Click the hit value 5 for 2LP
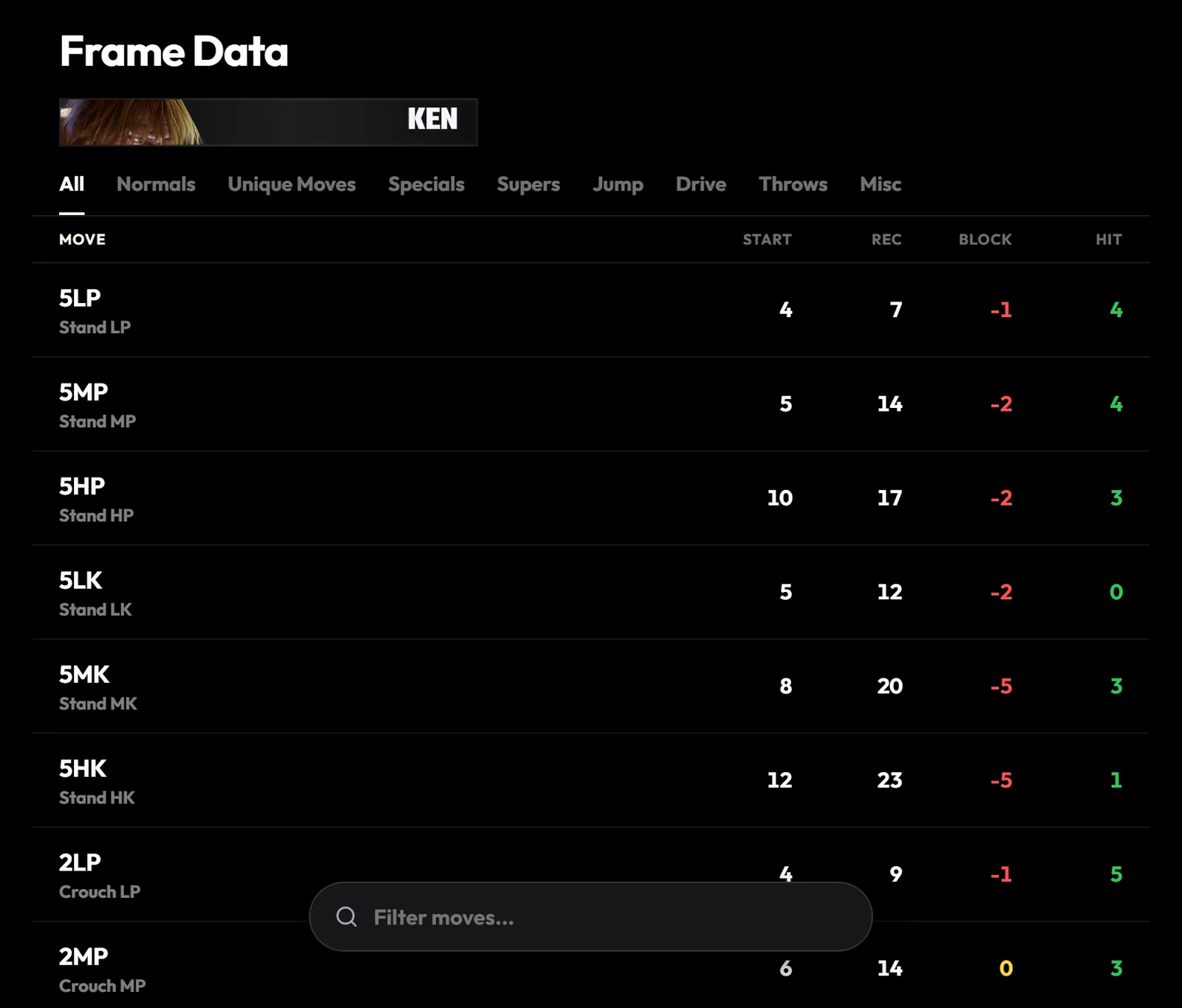This screenshot has height=1008, width=1182. (x=1116, y=874)
